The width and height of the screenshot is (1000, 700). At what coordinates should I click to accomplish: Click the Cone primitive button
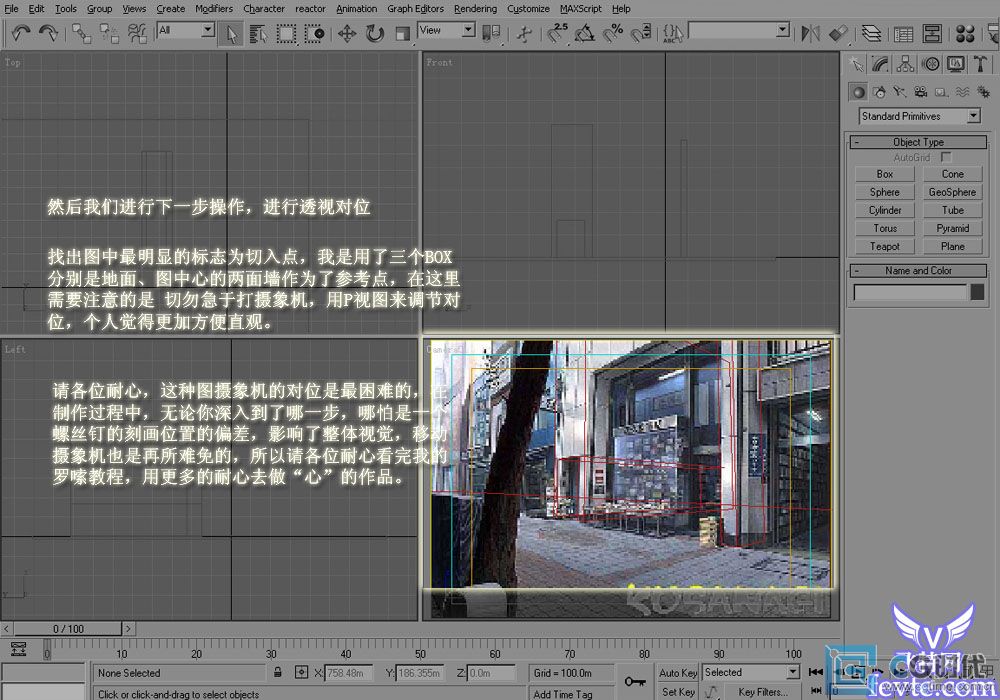953,174
